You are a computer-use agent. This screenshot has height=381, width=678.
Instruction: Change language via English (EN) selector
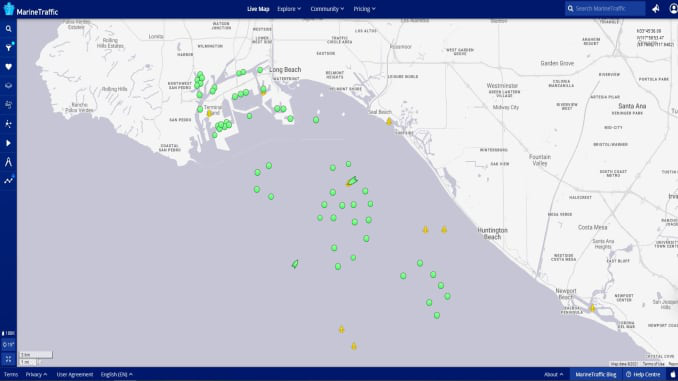[116, 375]
